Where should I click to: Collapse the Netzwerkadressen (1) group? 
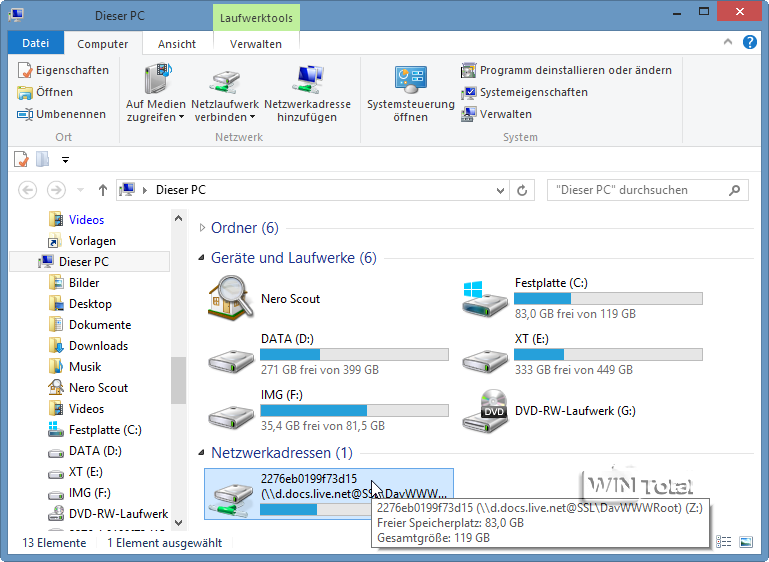pyautogui.click(x=202, y=453)
